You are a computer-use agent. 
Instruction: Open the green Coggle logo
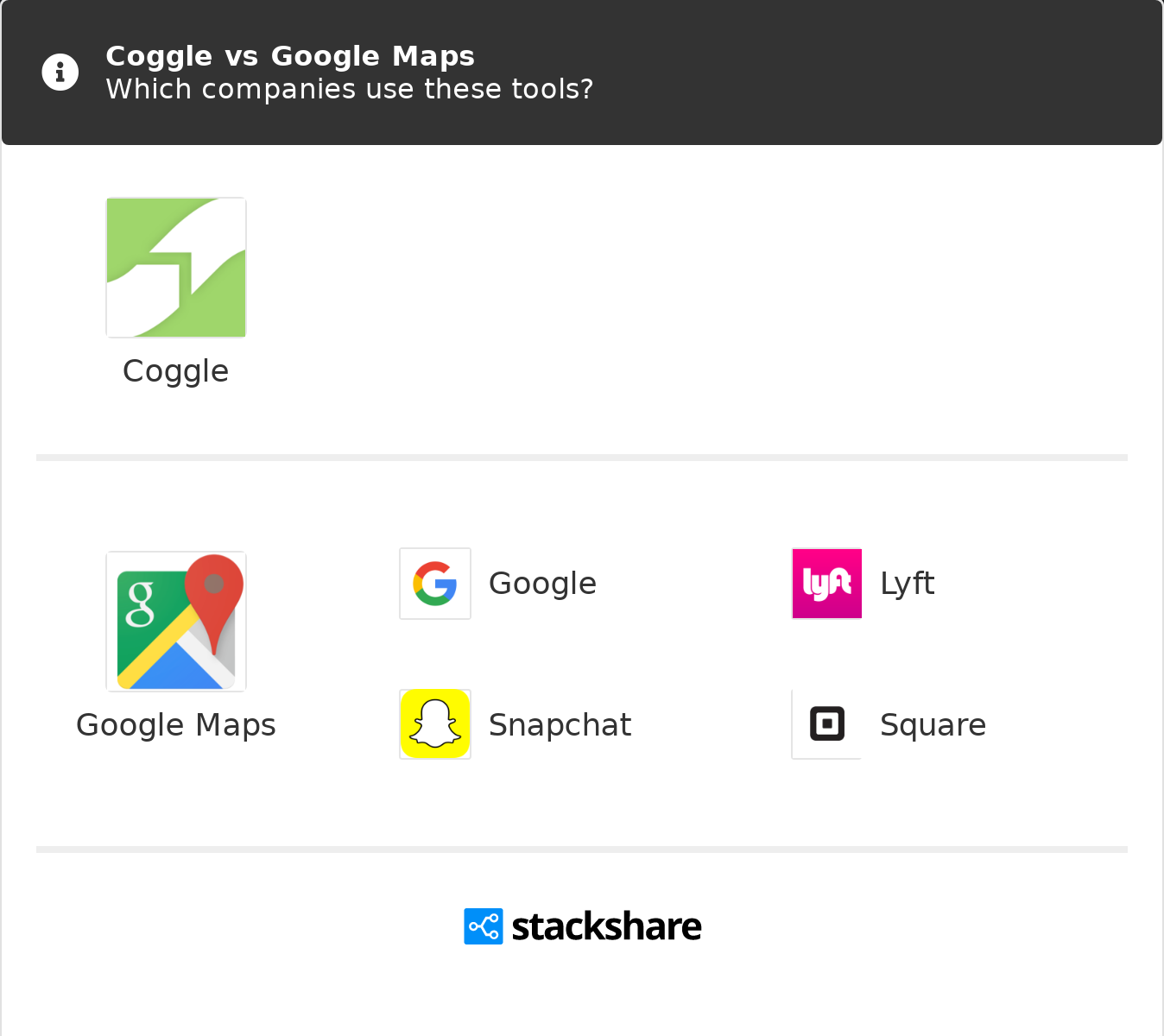pyautogui.click(x=176, y=268)
